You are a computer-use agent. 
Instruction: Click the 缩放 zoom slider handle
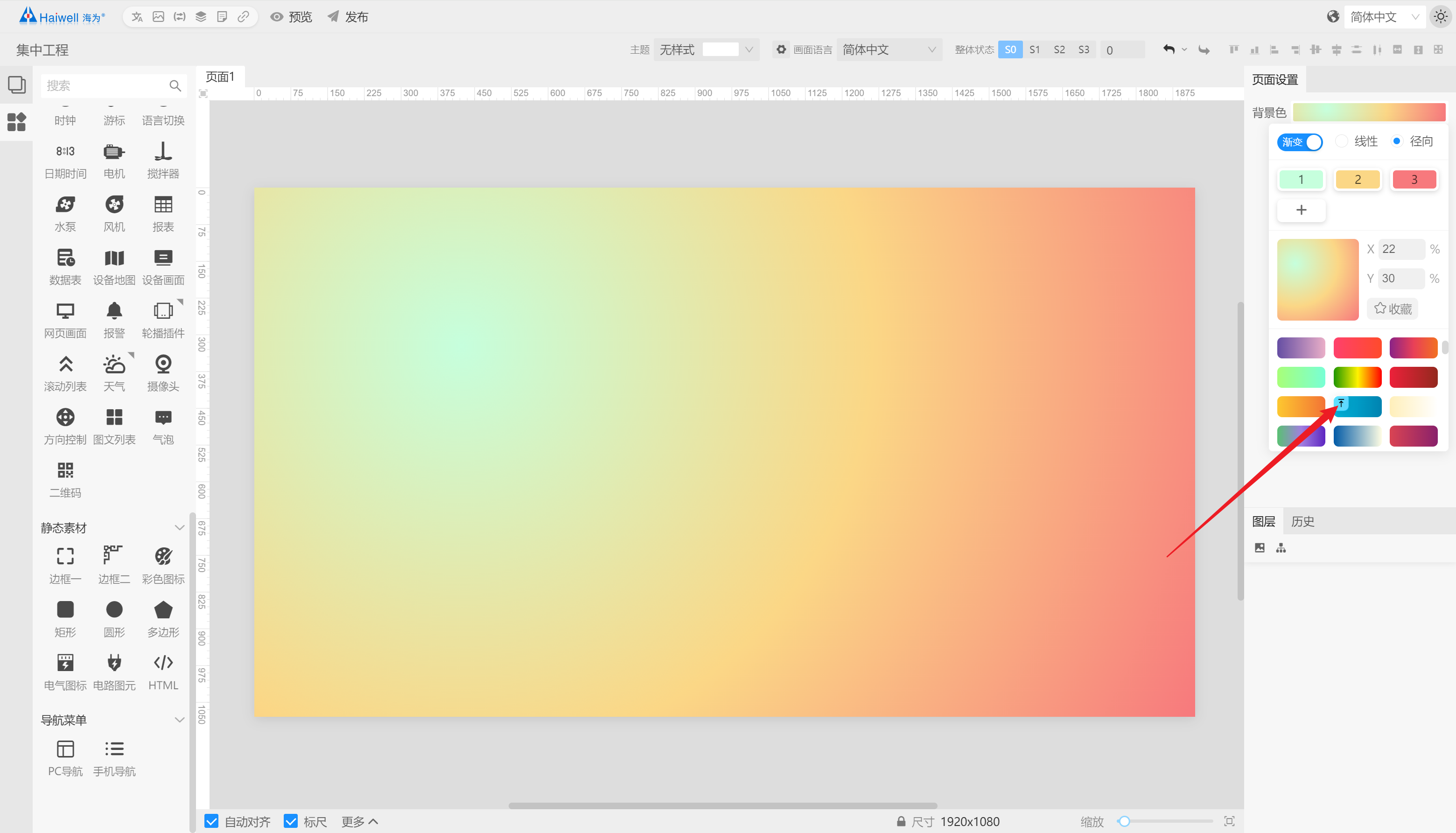click(x=1124, y=821)
